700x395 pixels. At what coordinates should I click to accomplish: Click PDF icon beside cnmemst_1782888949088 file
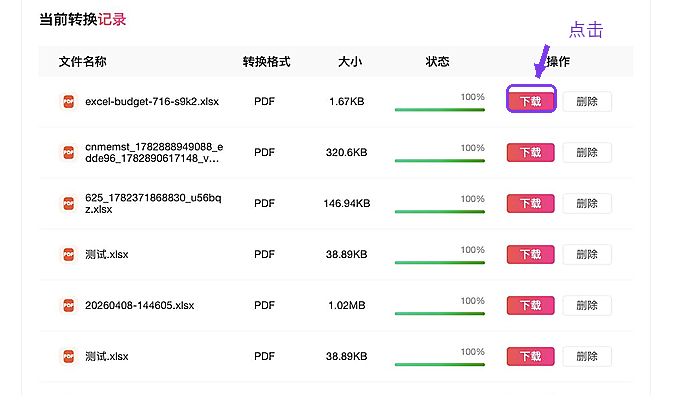[x=68, y=152]
